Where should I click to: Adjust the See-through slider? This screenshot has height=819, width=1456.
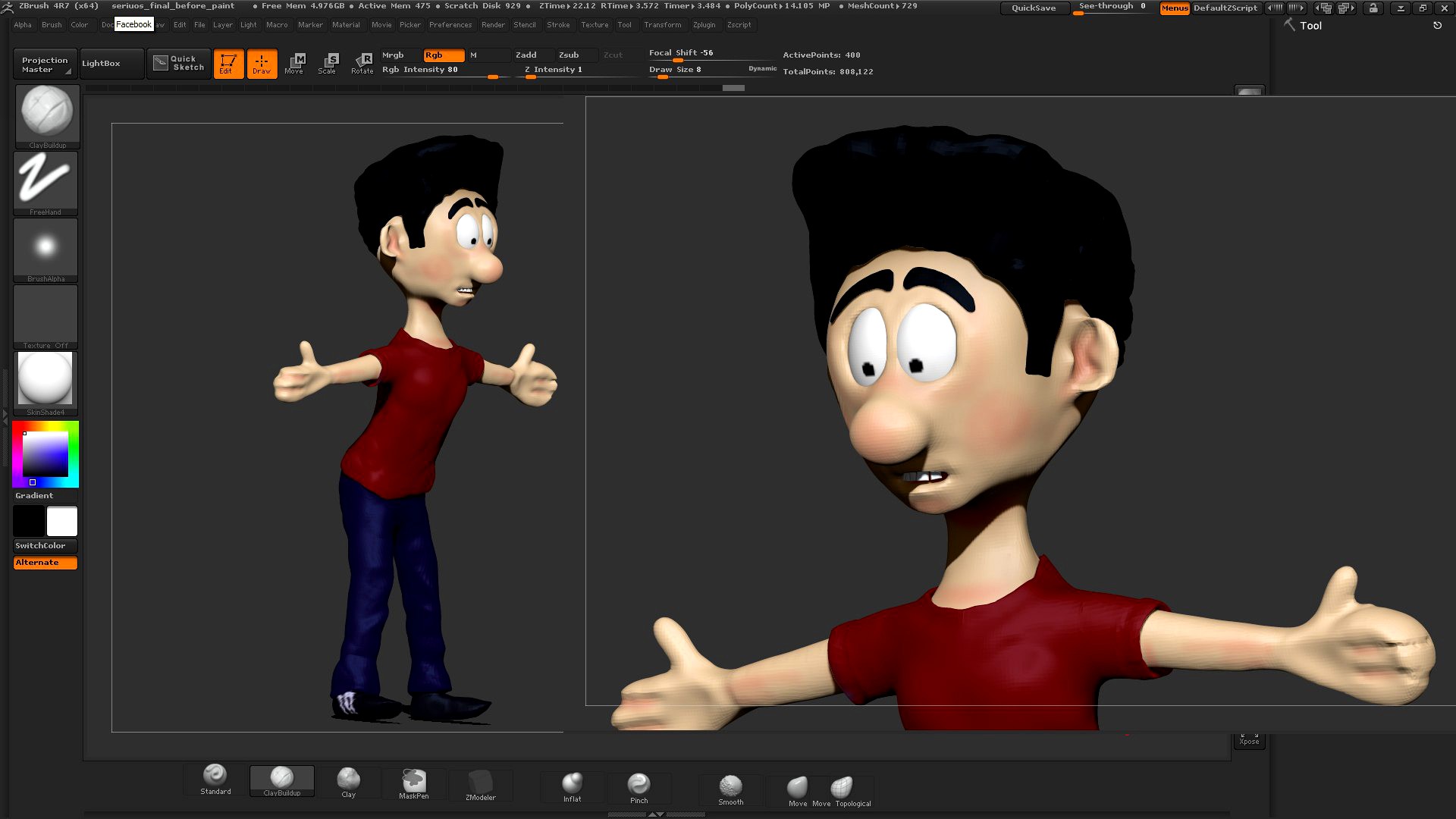(1113, 8)
